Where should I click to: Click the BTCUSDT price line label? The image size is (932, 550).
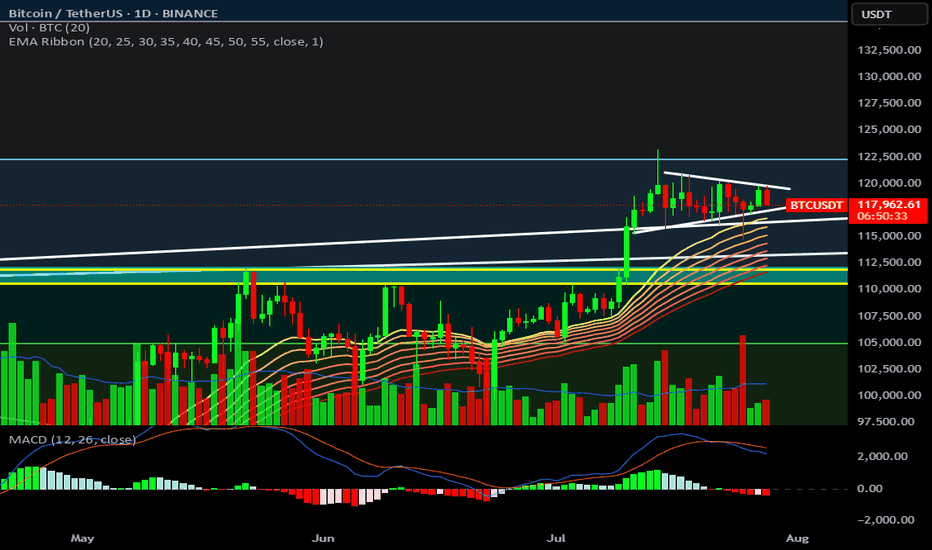(816, 205)
